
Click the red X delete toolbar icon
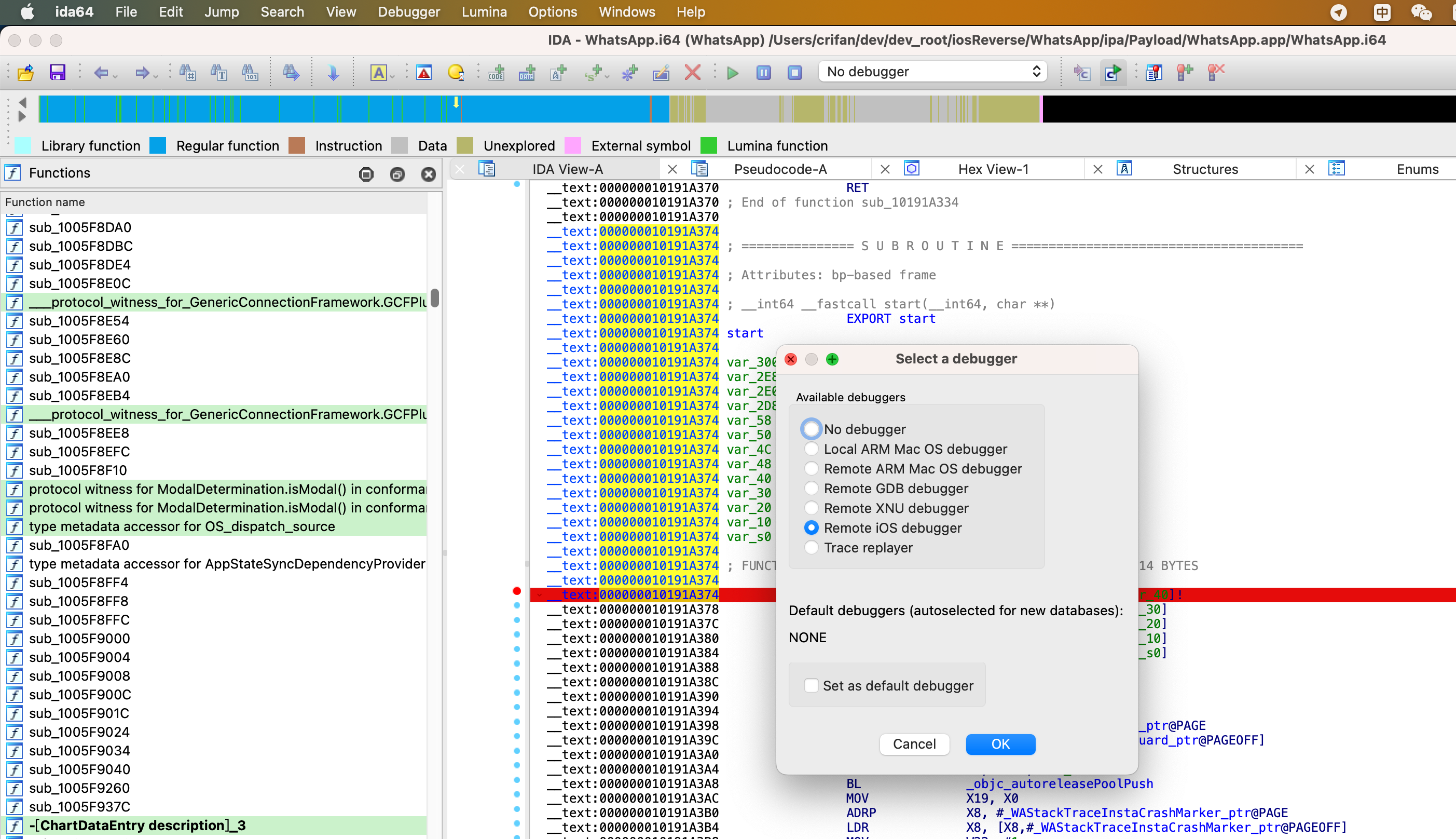click(693, 73)
